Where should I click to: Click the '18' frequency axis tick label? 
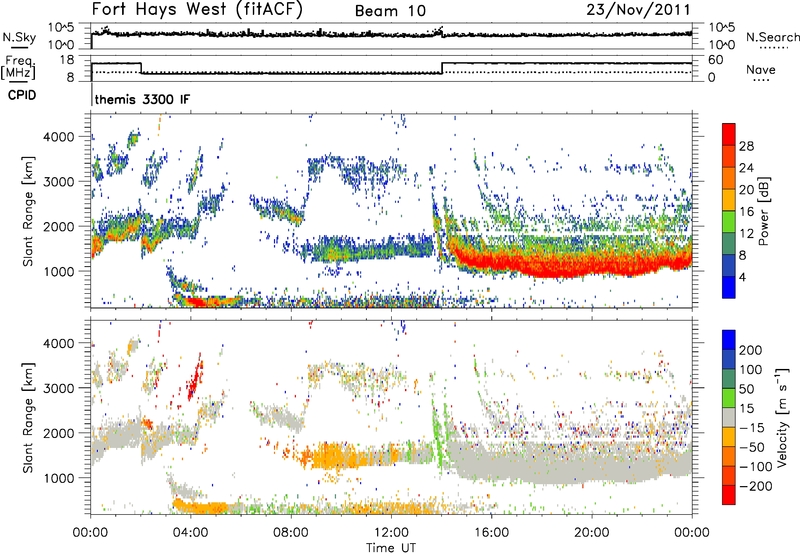point(66,60)
